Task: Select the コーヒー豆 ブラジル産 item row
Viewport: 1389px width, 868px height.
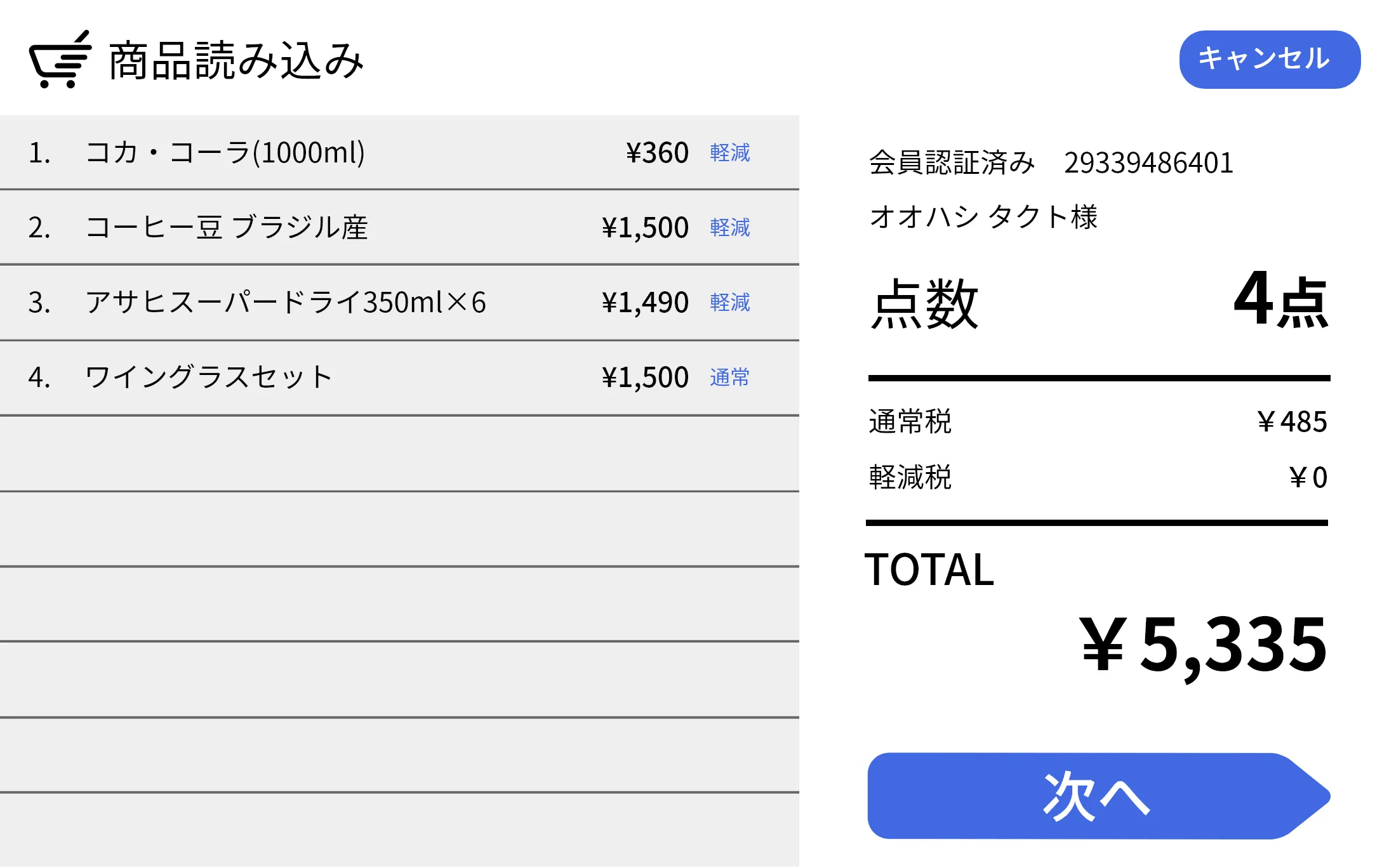Action: coord(229,227)
